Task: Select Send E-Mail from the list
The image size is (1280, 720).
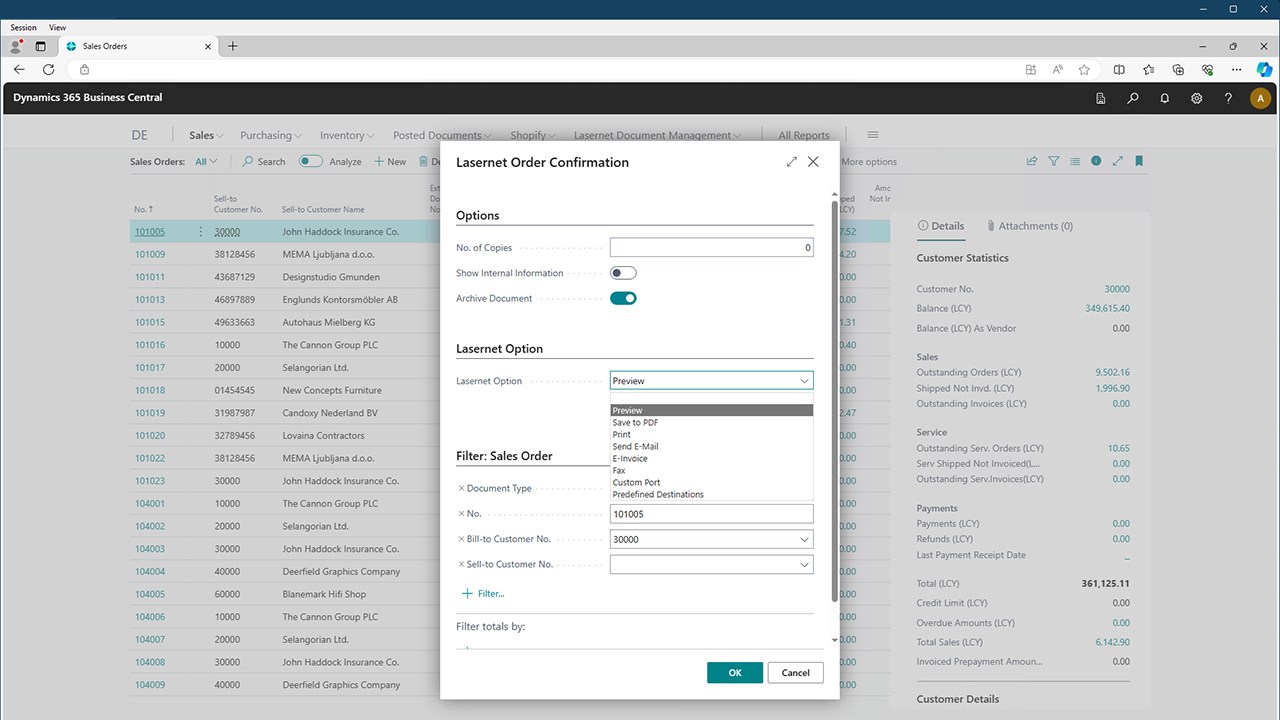Action: [711, 447]
